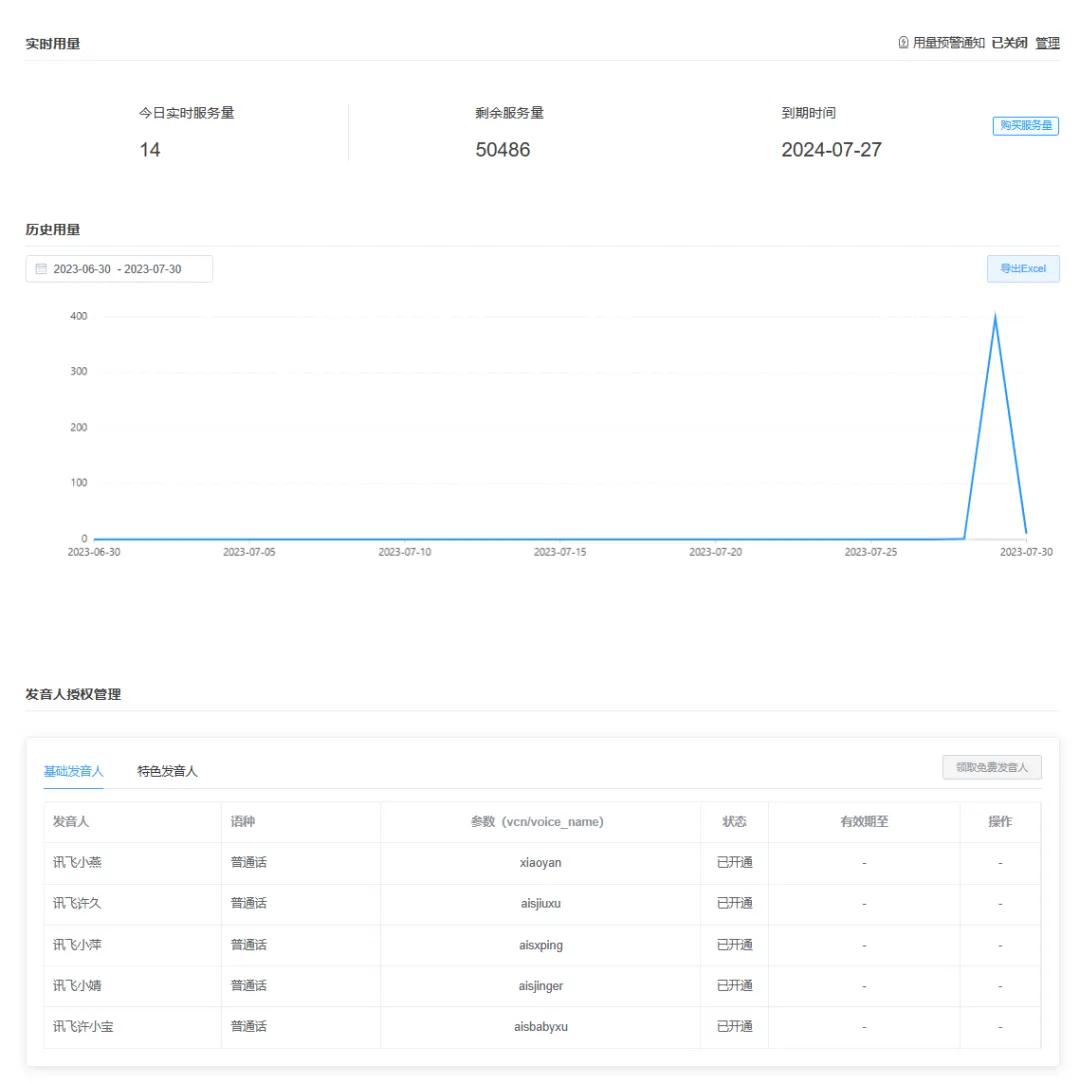The image size is (1080, 1084).
Task: Click the 语种 column header
Action: (243, 821)
